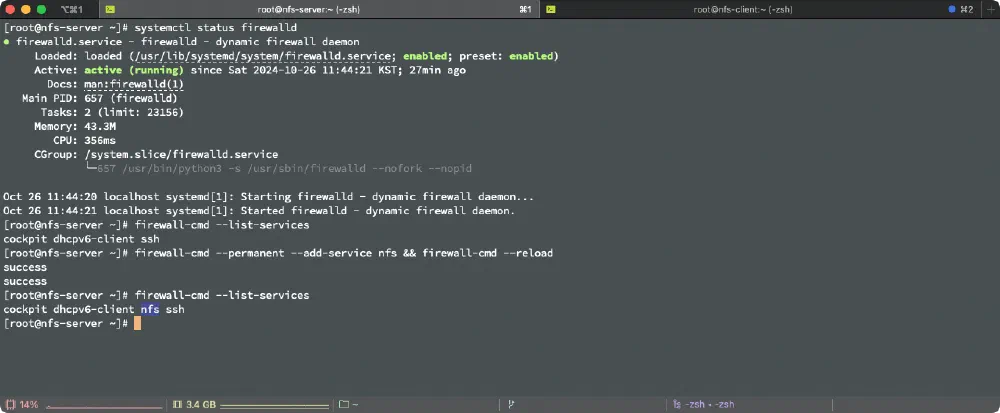Image resolution: width=1000 pixels, height=413 pixels.
Task: Click the memory usage graph bar
Action: pyautogui.click(x=276, y=407)
